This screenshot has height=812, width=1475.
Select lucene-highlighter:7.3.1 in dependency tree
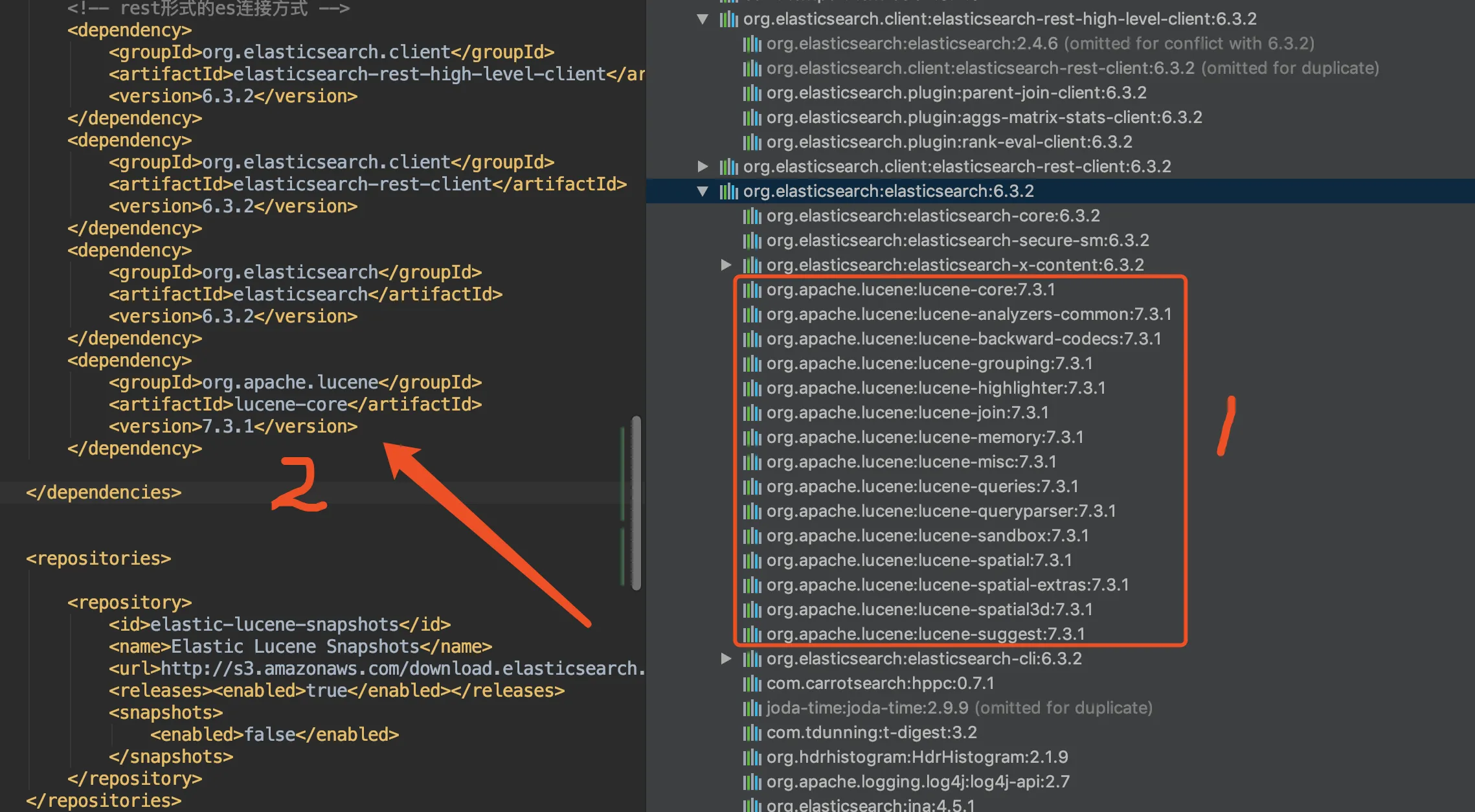pyautogui.click(x=936, y=388)
